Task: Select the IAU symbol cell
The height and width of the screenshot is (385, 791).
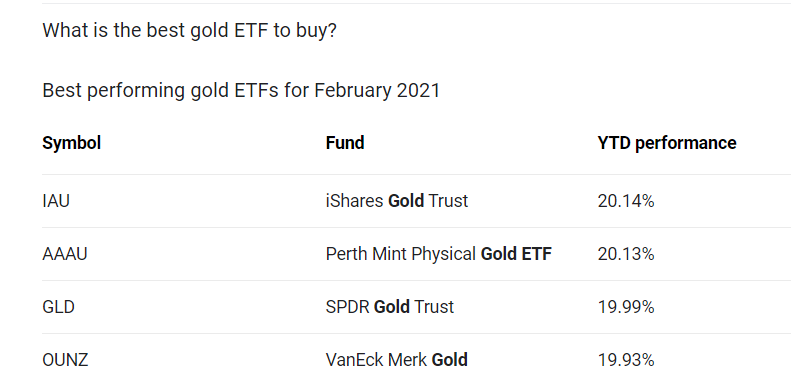Action: point(56,201)
